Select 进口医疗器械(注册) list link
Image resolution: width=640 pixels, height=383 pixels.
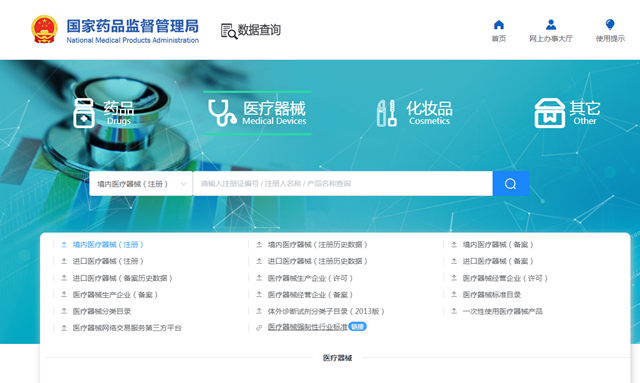(x=108, y=261)
